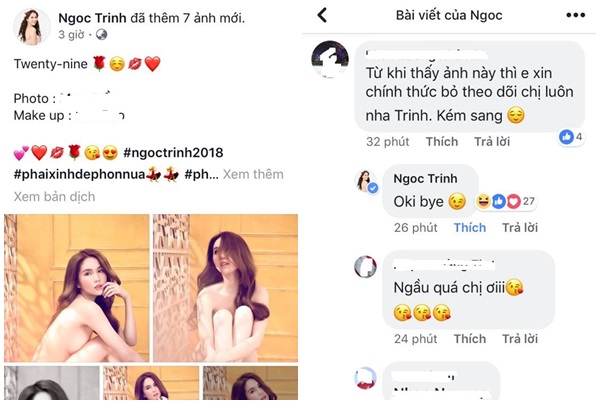Open the top-right photo of seated woman
The height and width of the screenshot is (404, 600).
pyautogui.click(x=225, y=287)
